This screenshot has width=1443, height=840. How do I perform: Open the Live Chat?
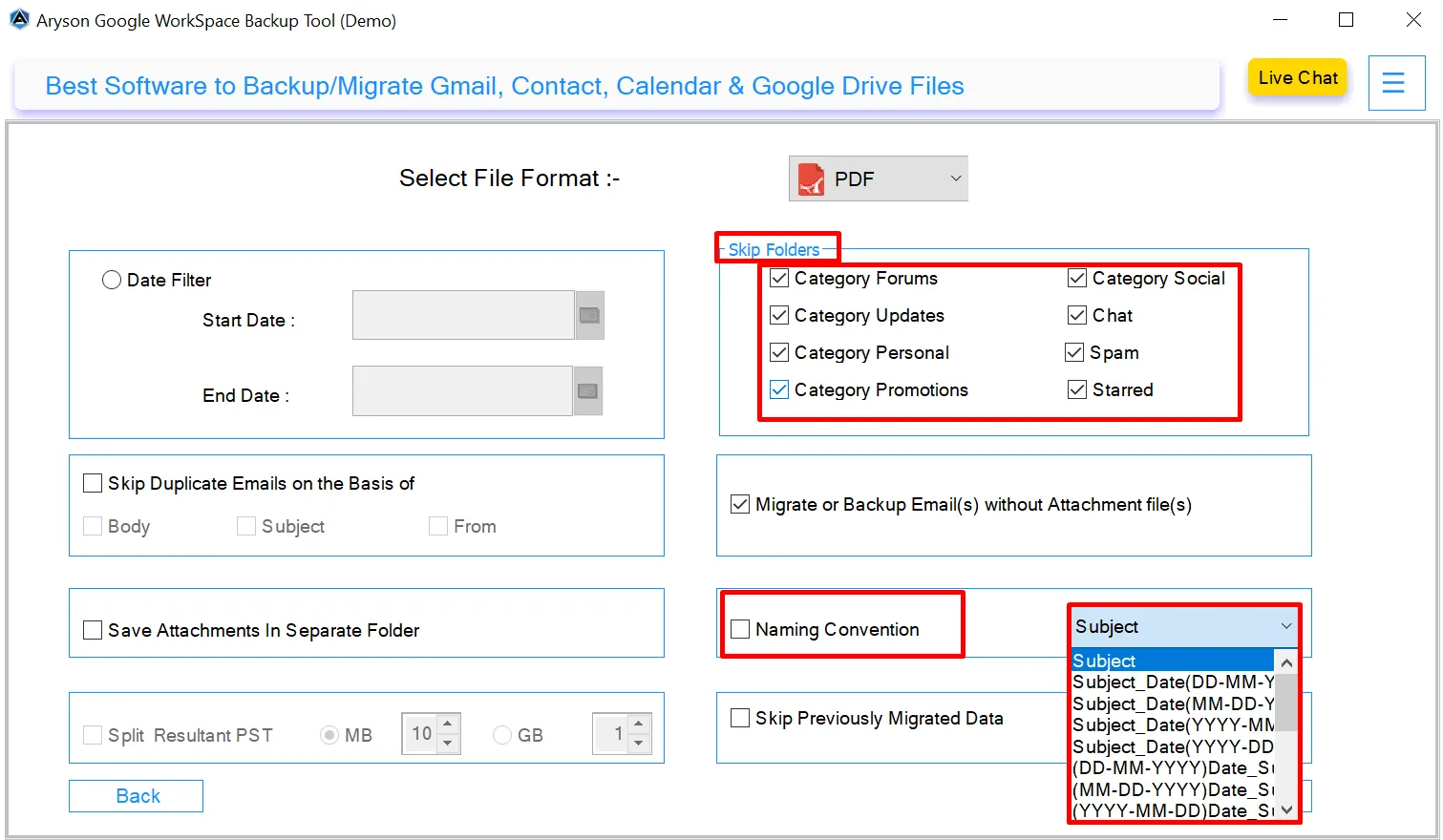1297,77
